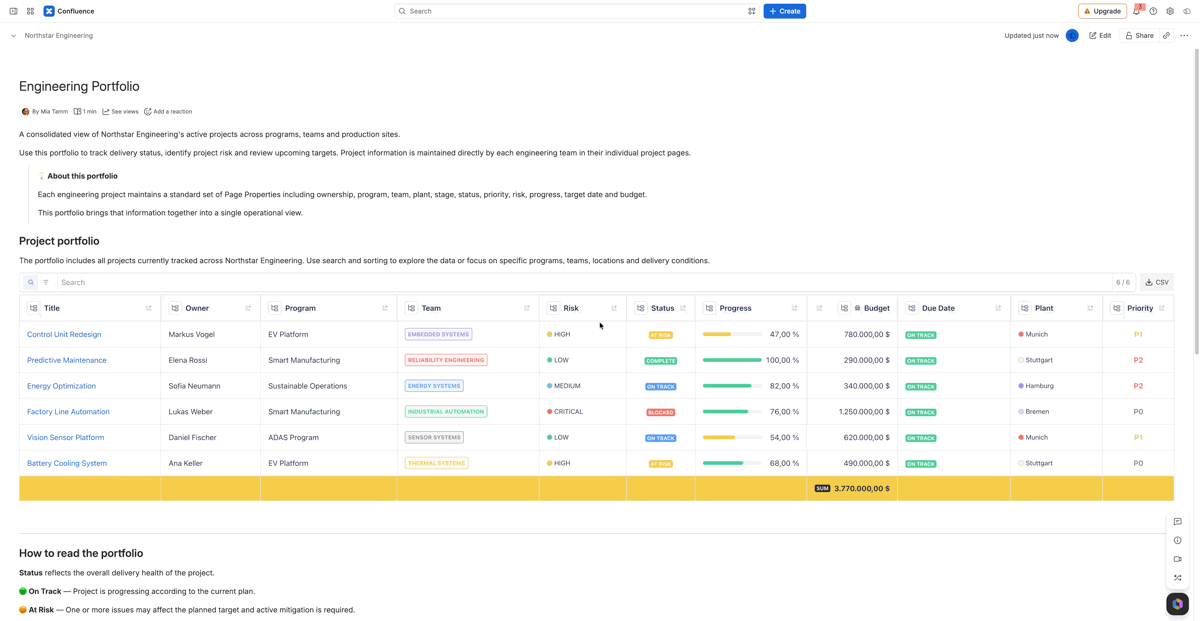Click the page vertical scrollbar
The image size is (1200, 621).
pyautogui.click(x=1196, y=200)
